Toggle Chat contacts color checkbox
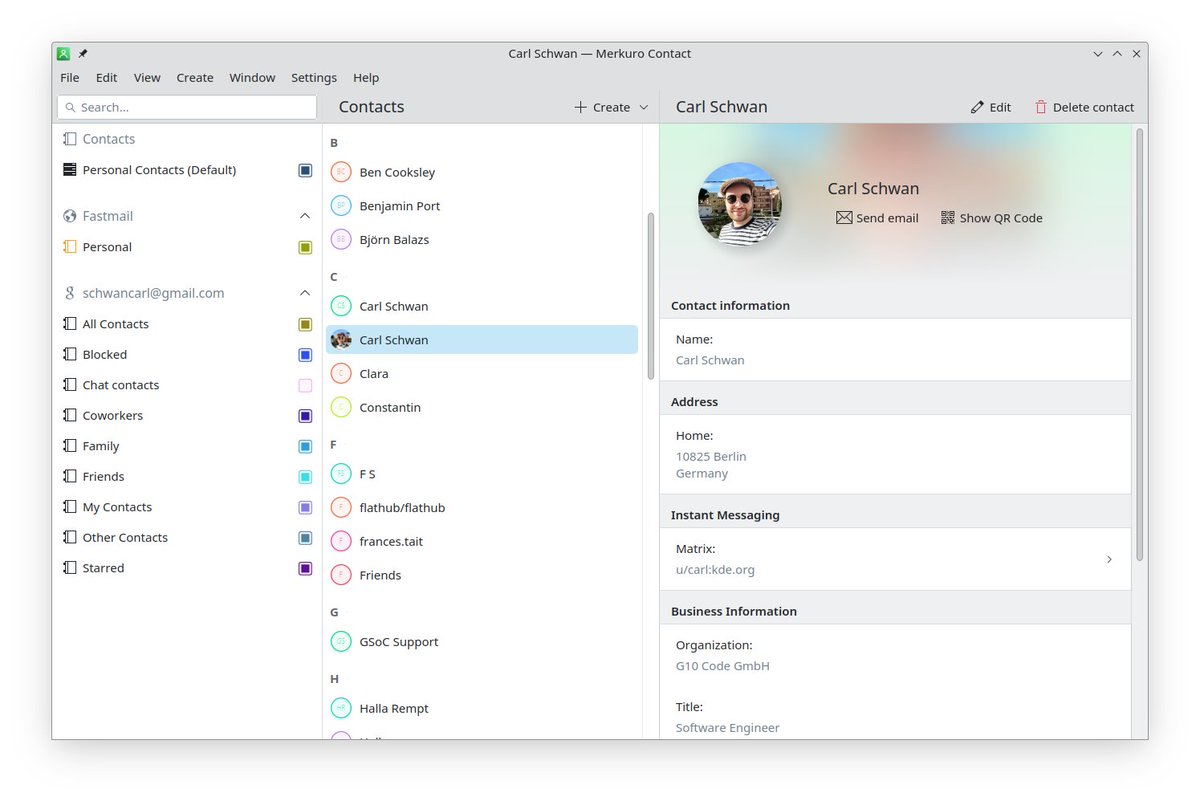 click(305, 385)
